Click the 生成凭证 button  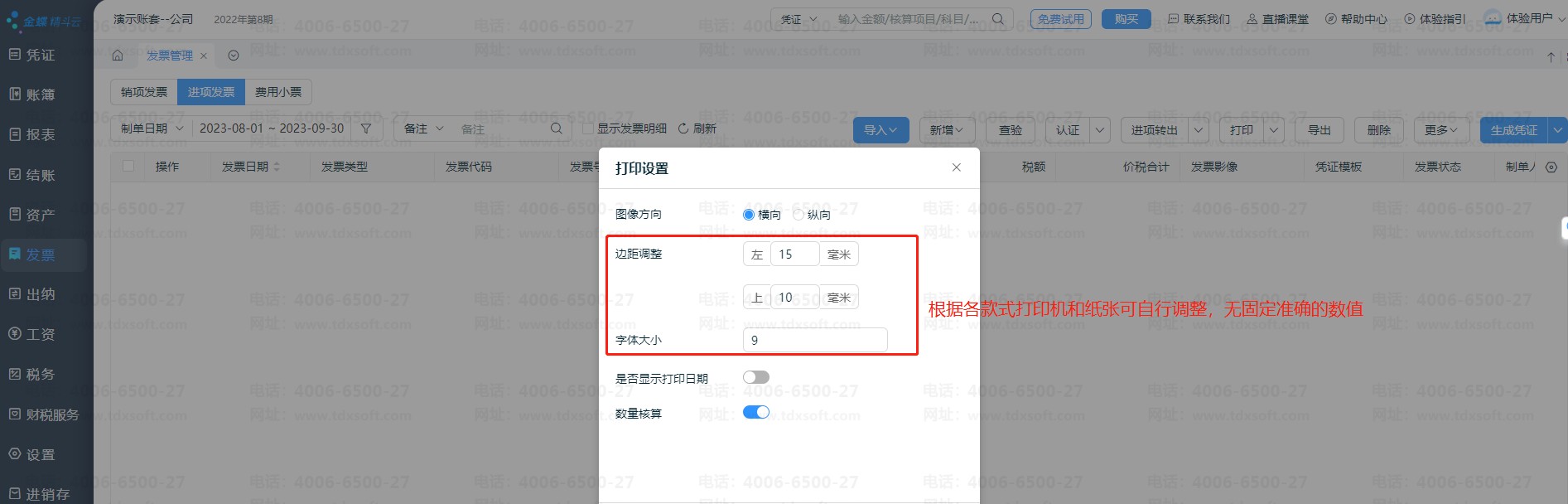coord(1513,130)
